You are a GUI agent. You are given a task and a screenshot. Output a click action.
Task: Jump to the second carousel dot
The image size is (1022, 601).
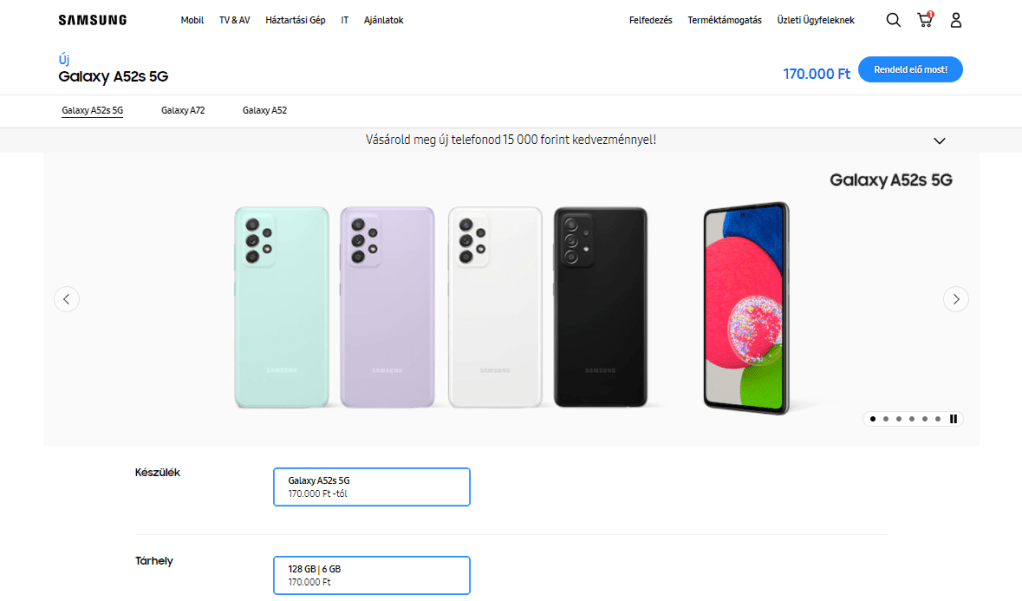click(x=886, y=419)
